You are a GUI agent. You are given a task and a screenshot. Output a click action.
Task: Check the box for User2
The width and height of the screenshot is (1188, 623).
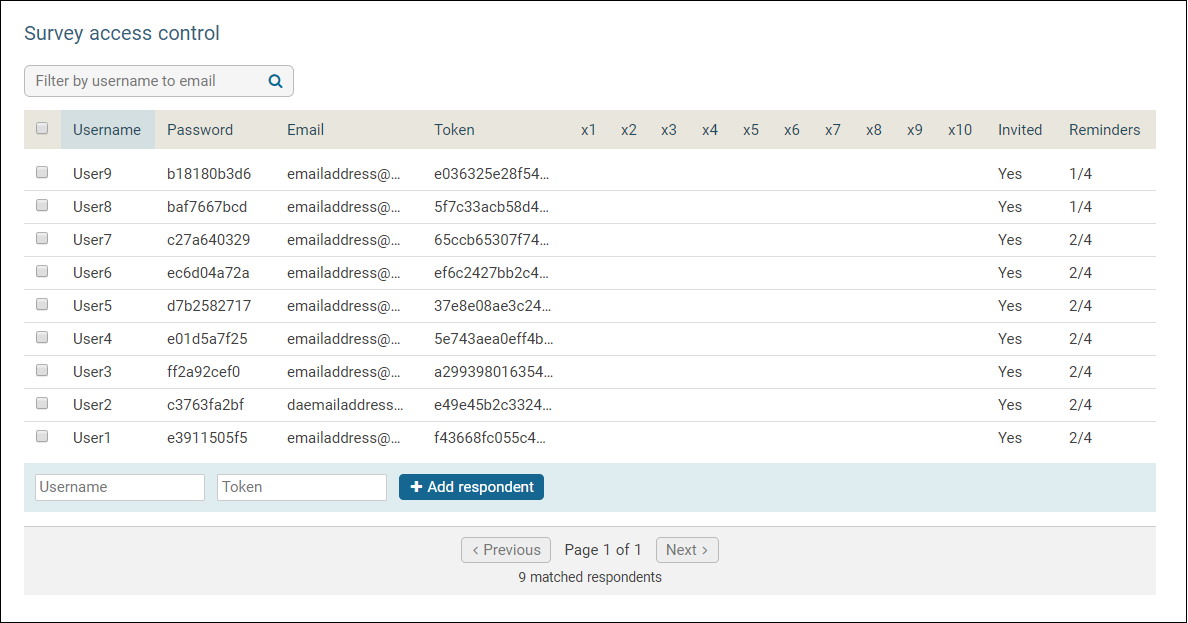(x=42, y=403)
